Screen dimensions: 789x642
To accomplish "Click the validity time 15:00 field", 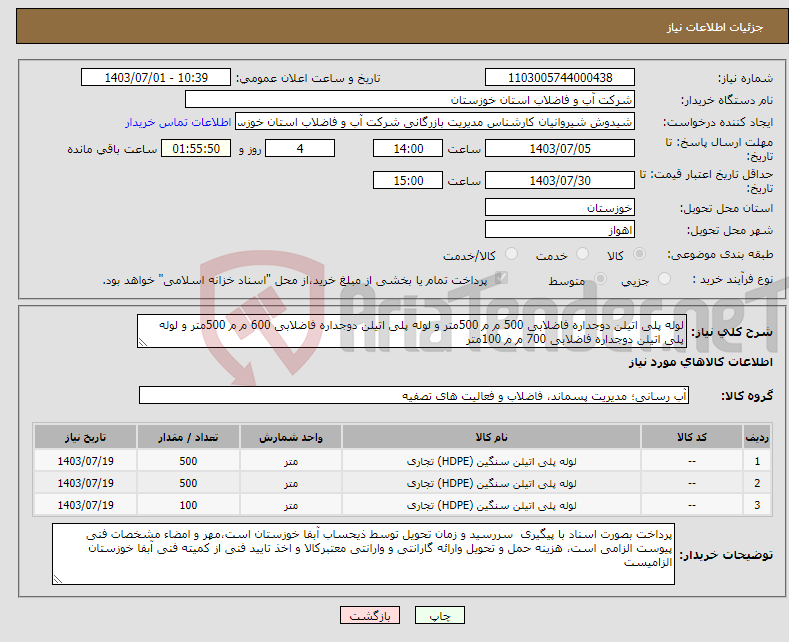I will [x=408, y=180].
